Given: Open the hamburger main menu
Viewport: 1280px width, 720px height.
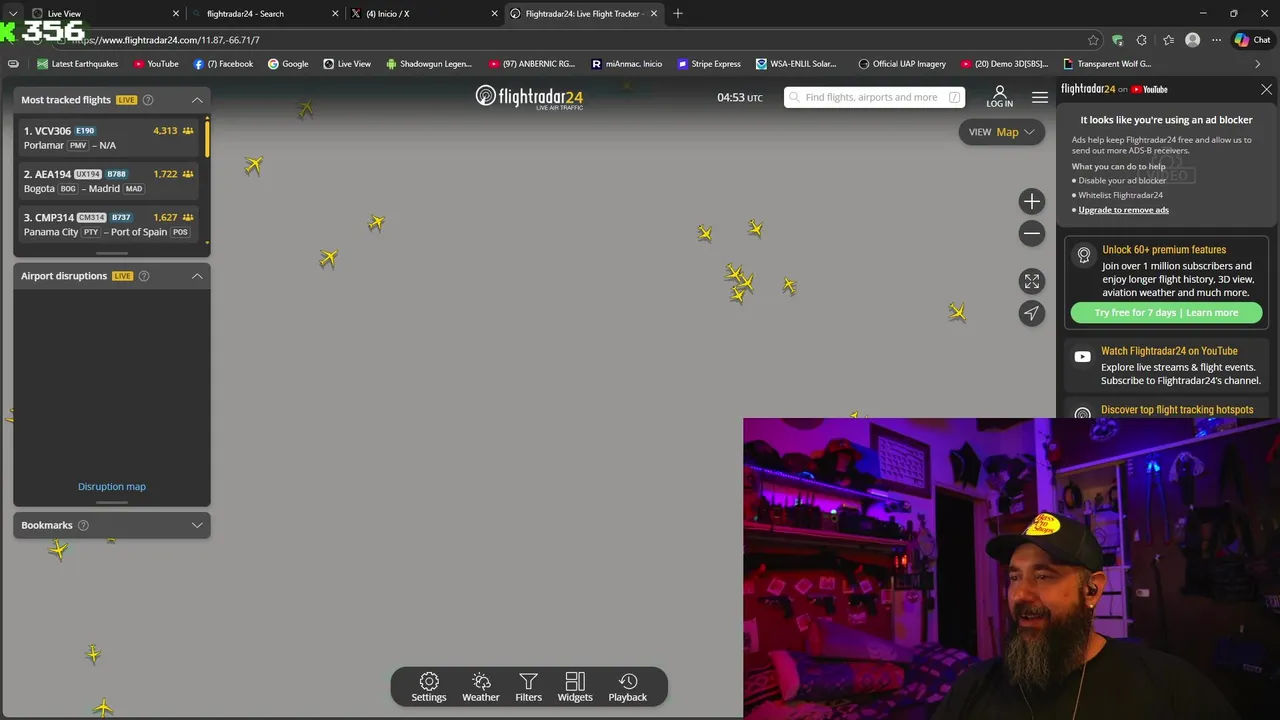Looking at the screenshot, I should pyautogui.click(x=1040, y=97).
